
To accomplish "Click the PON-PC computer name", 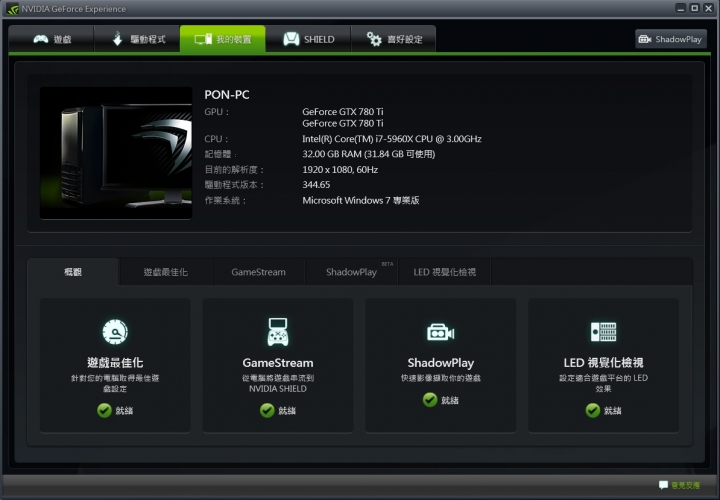I will (227, 95).
